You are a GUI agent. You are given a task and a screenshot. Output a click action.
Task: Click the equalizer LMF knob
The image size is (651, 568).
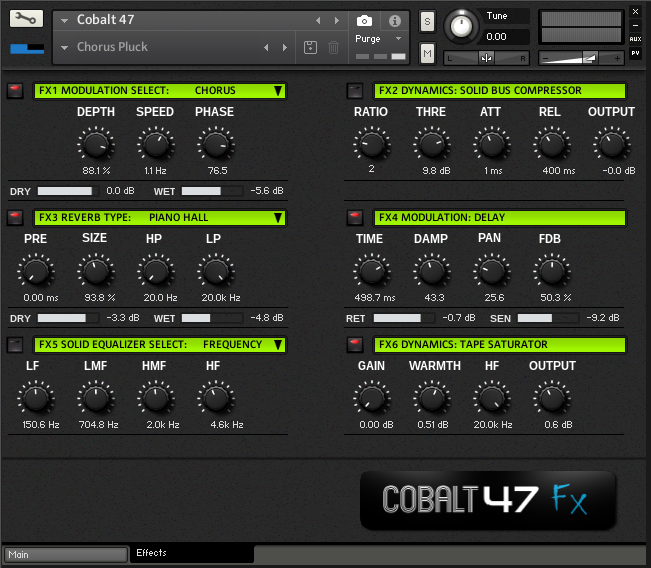pos(96,398)
